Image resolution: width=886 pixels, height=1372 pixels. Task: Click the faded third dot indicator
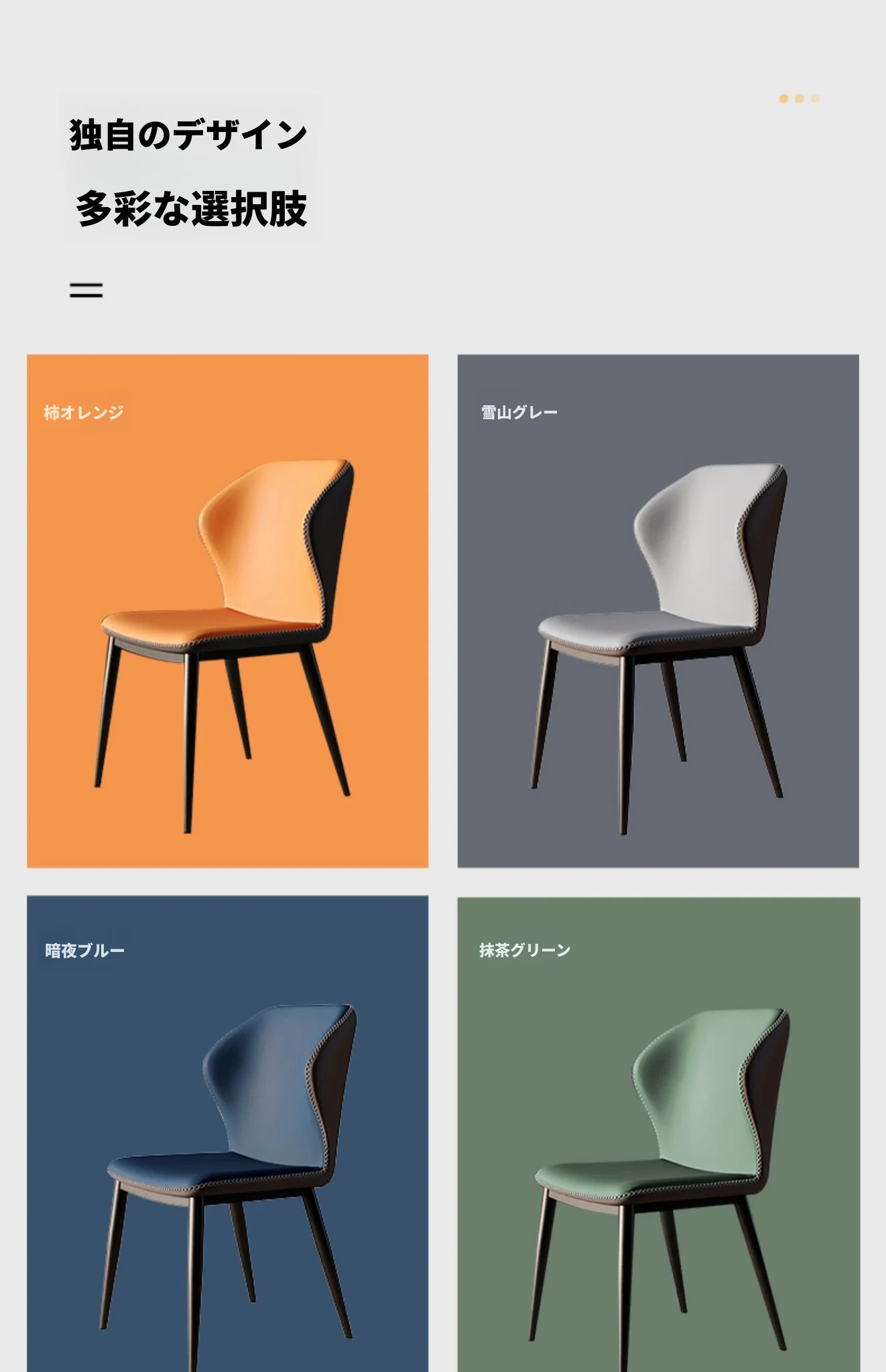coord(816,98)
